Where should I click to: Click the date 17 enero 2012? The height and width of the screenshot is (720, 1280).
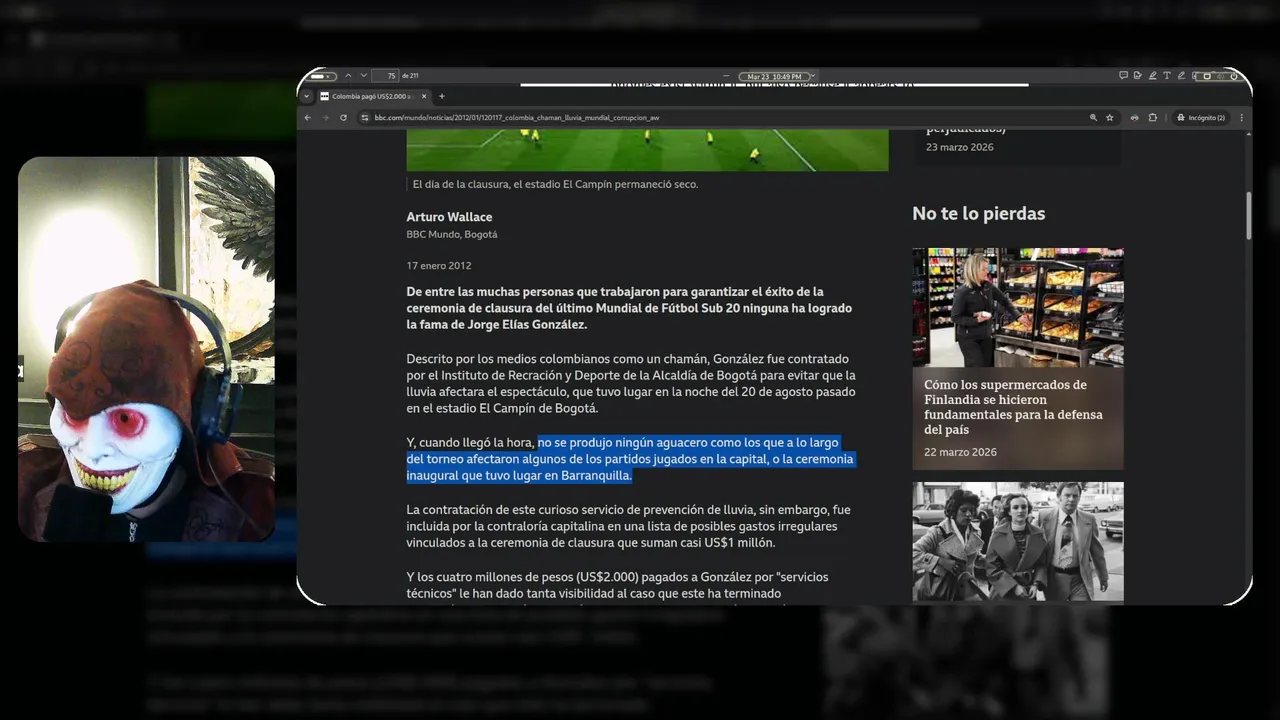tap(439, 266)
